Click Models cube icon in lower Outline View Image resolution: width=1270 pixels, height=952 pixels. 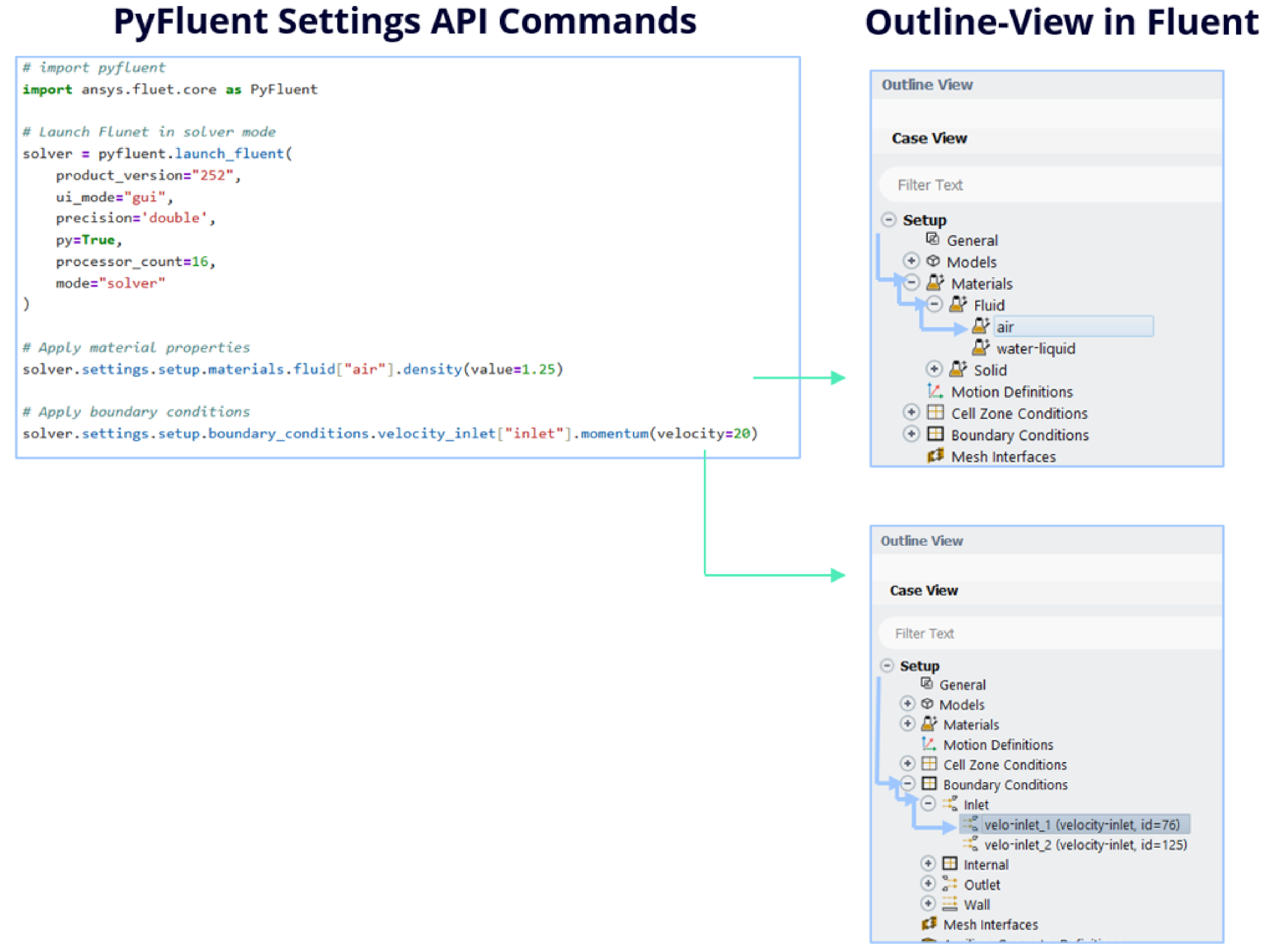(927, 703)
